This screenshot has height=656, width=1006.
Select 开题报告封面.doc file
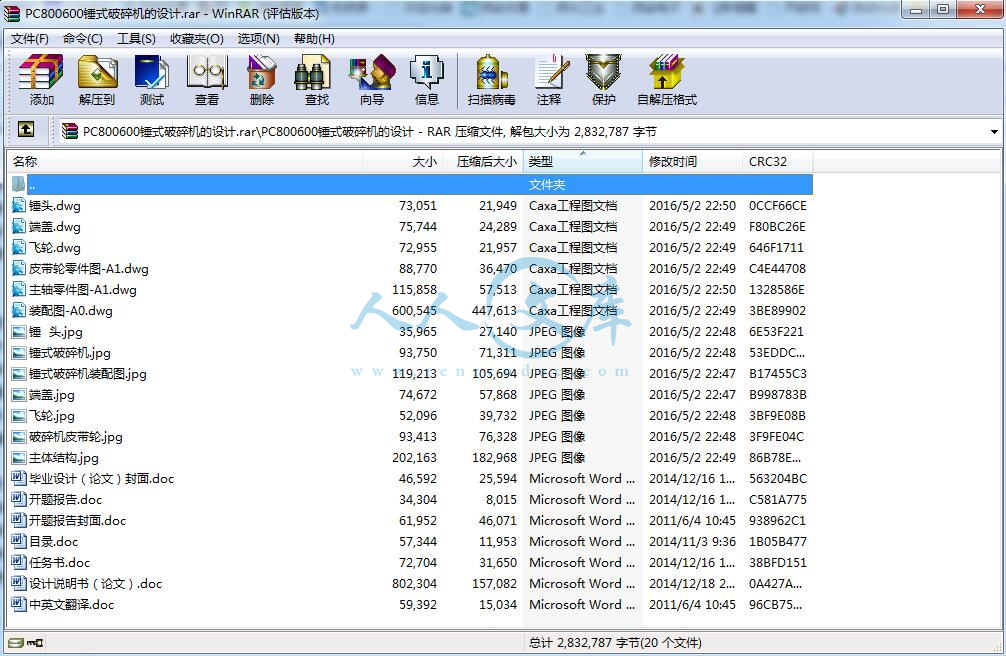pos(411,521)
